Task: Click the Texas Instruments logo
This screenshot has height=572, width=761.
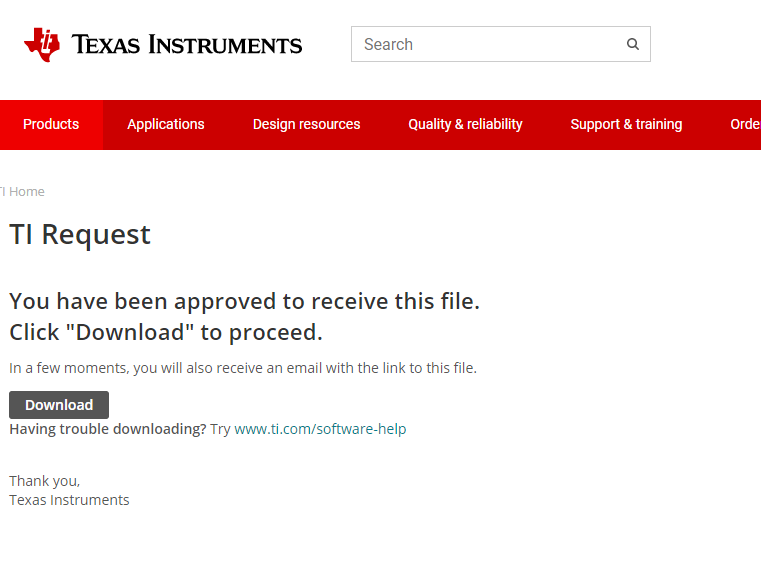Action: [x=163, y=45]
